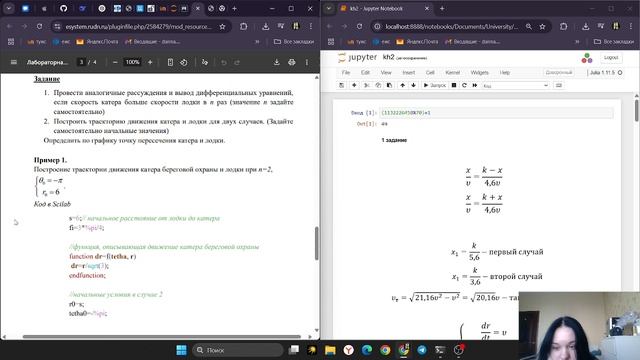Image resolution: width=640 pixels, height=360 pixels.
Task: Click the Доверенный trusted button
Action: click(559, 72)
